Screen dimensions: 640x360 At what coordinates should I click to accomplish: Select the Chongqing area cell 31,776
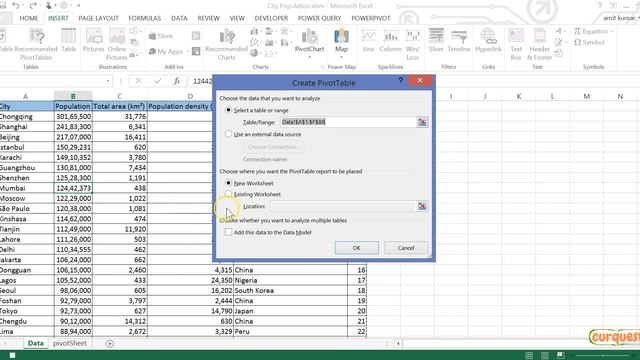point(120,116)
